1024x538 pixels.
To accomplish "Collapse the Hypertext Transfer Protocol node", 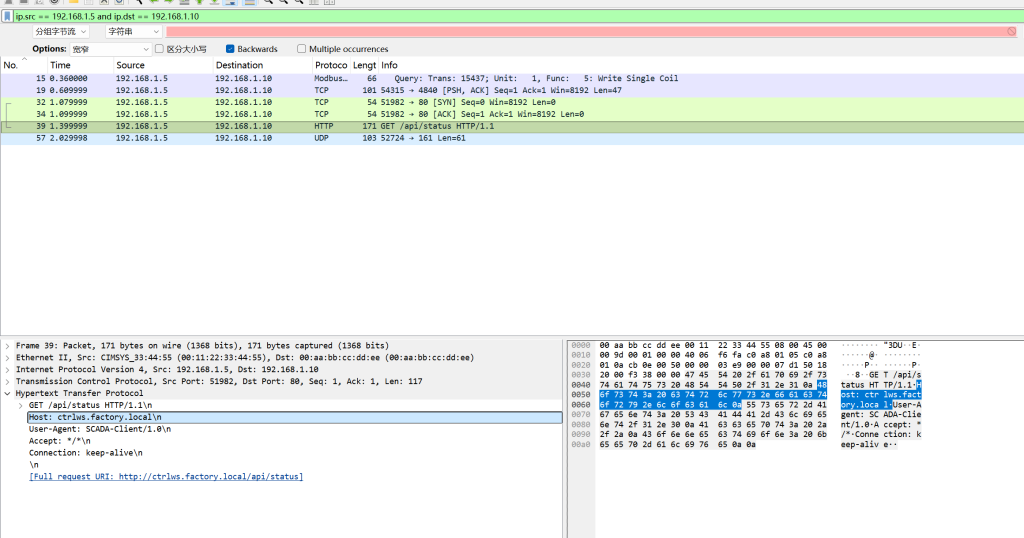I will (x=8, y=393).
